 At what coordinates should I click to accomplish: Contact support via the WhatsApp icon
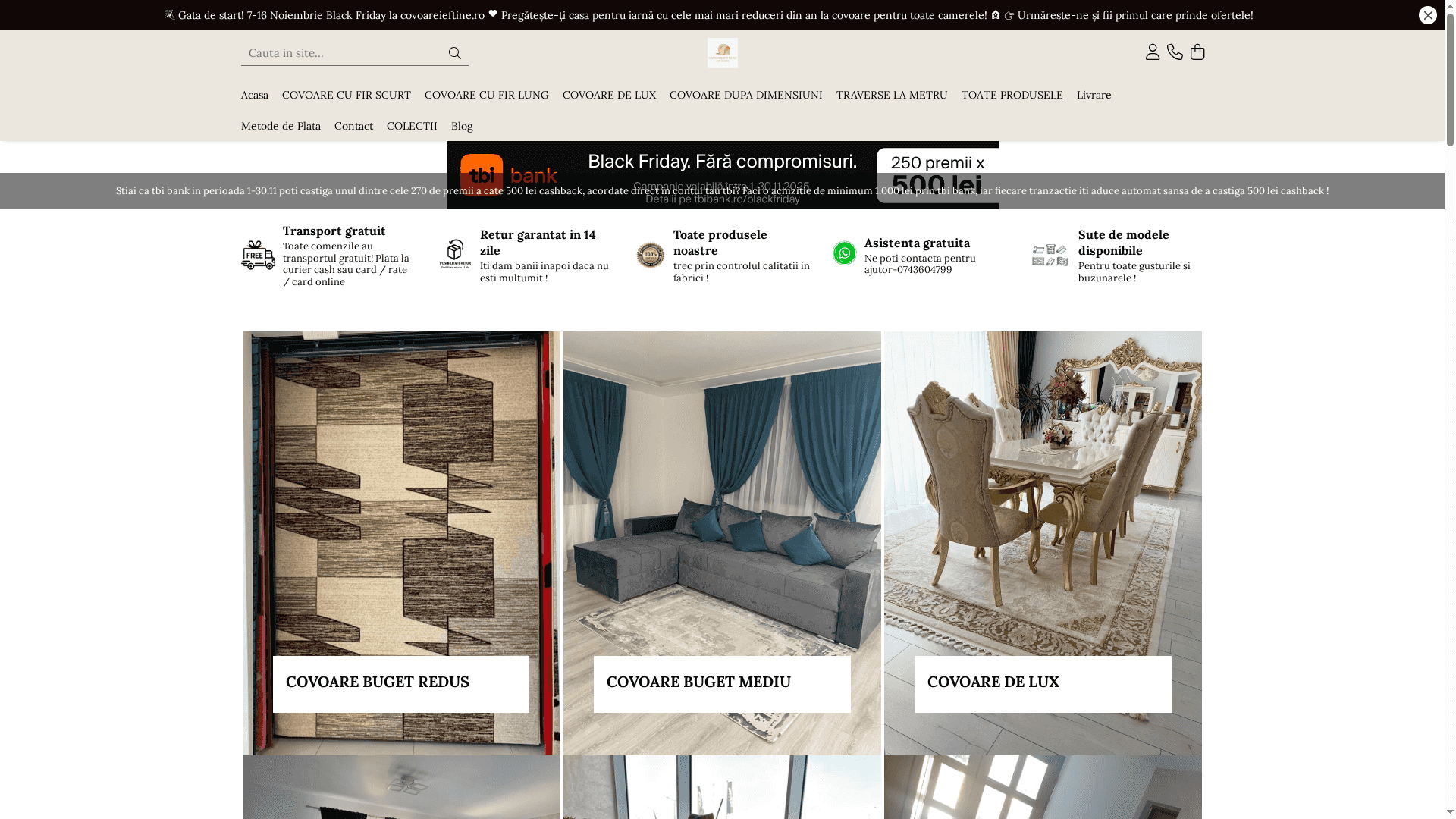click(845, 253)
